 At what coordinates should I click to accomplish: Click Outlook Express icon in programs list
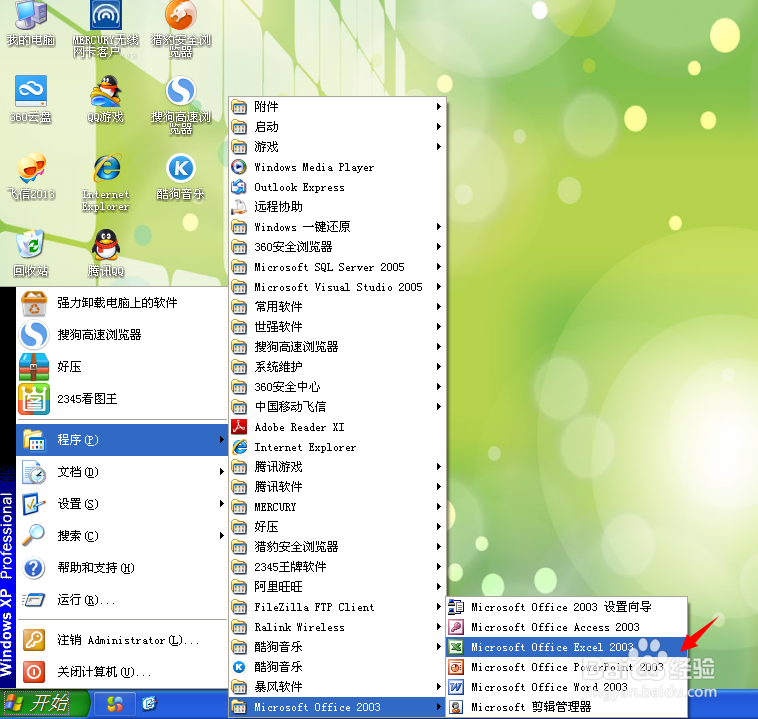pyautogui.click(x=239, y=187)
